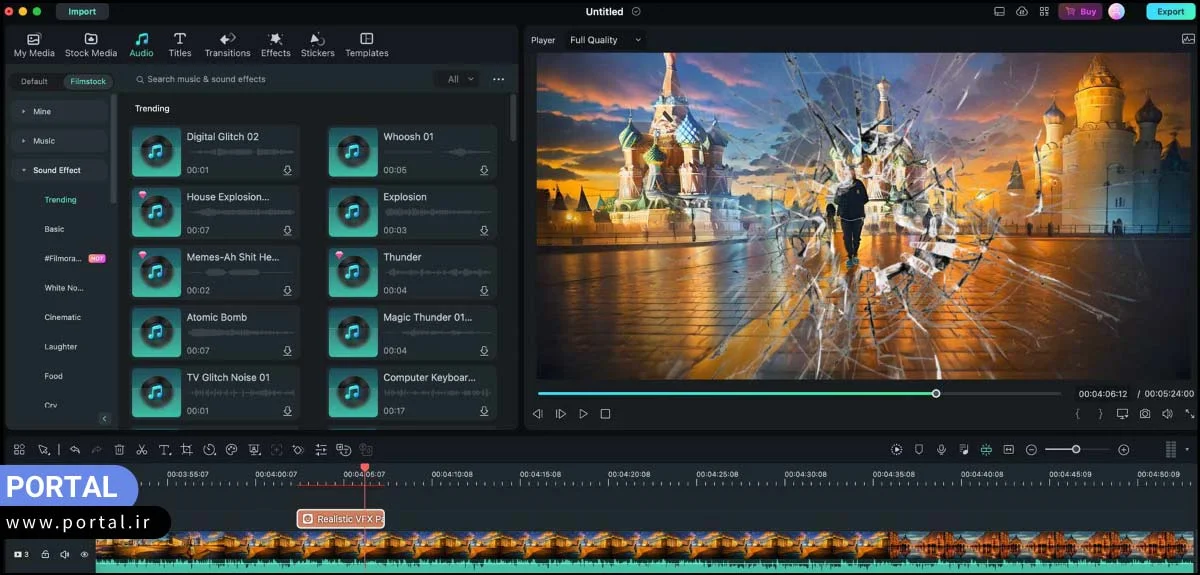Open the Speed tool in timeline toolbar

pyautogui.click(x=209, y=450)
